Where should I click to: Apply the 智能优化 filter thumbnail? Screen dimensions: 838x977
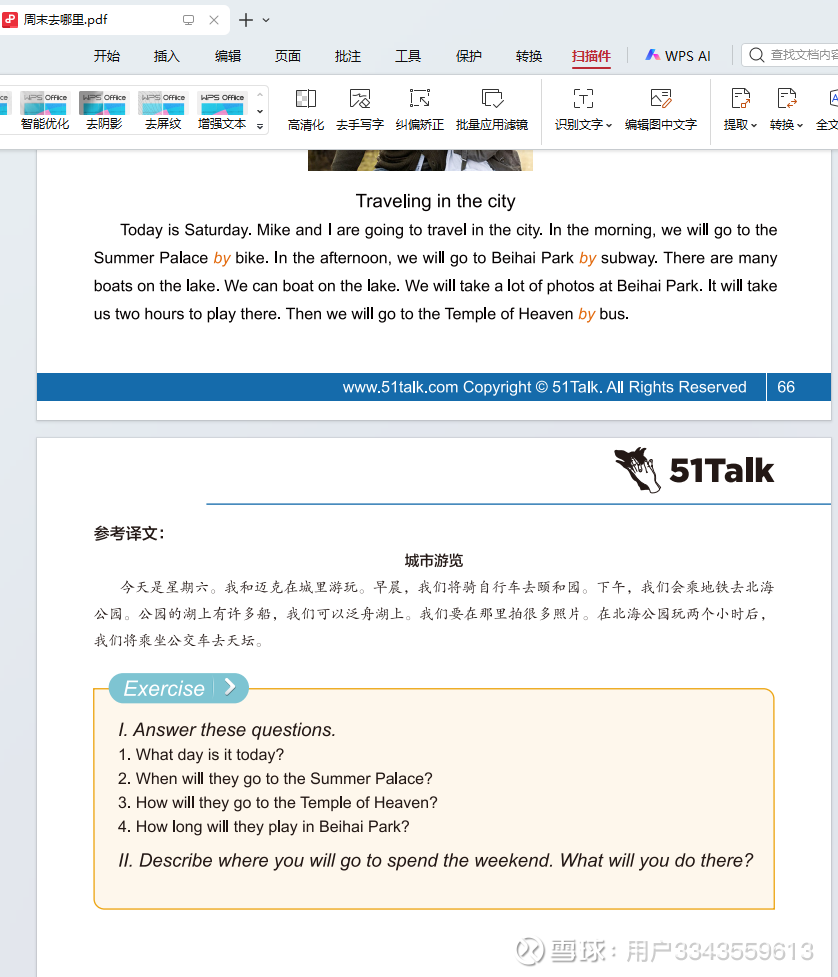tap(45, 110)
